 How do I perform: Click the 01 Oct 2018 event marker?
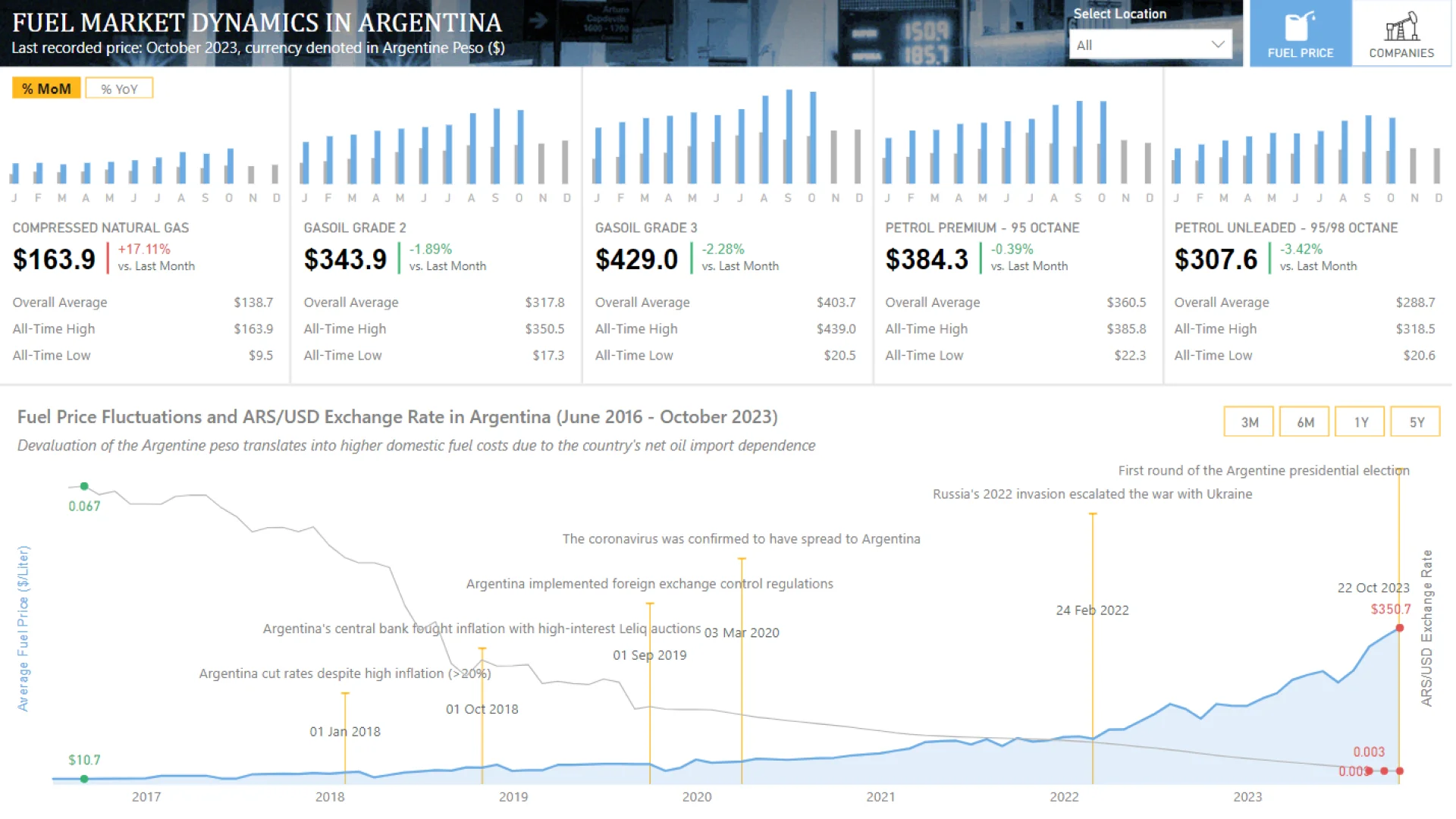pos(482,709)
